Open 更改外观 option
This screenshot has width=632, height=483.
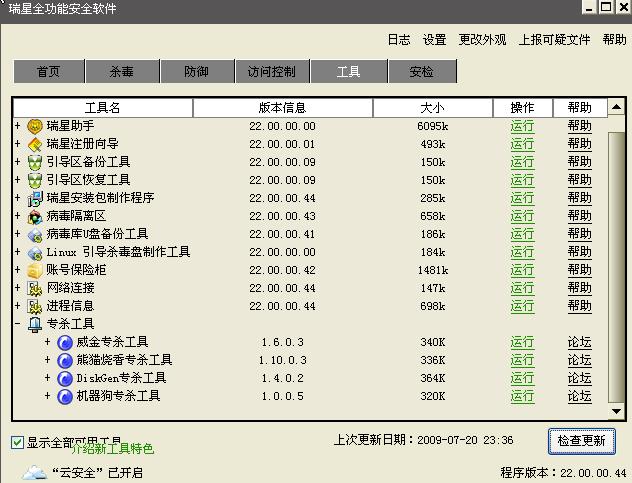[x=482, y=40]
